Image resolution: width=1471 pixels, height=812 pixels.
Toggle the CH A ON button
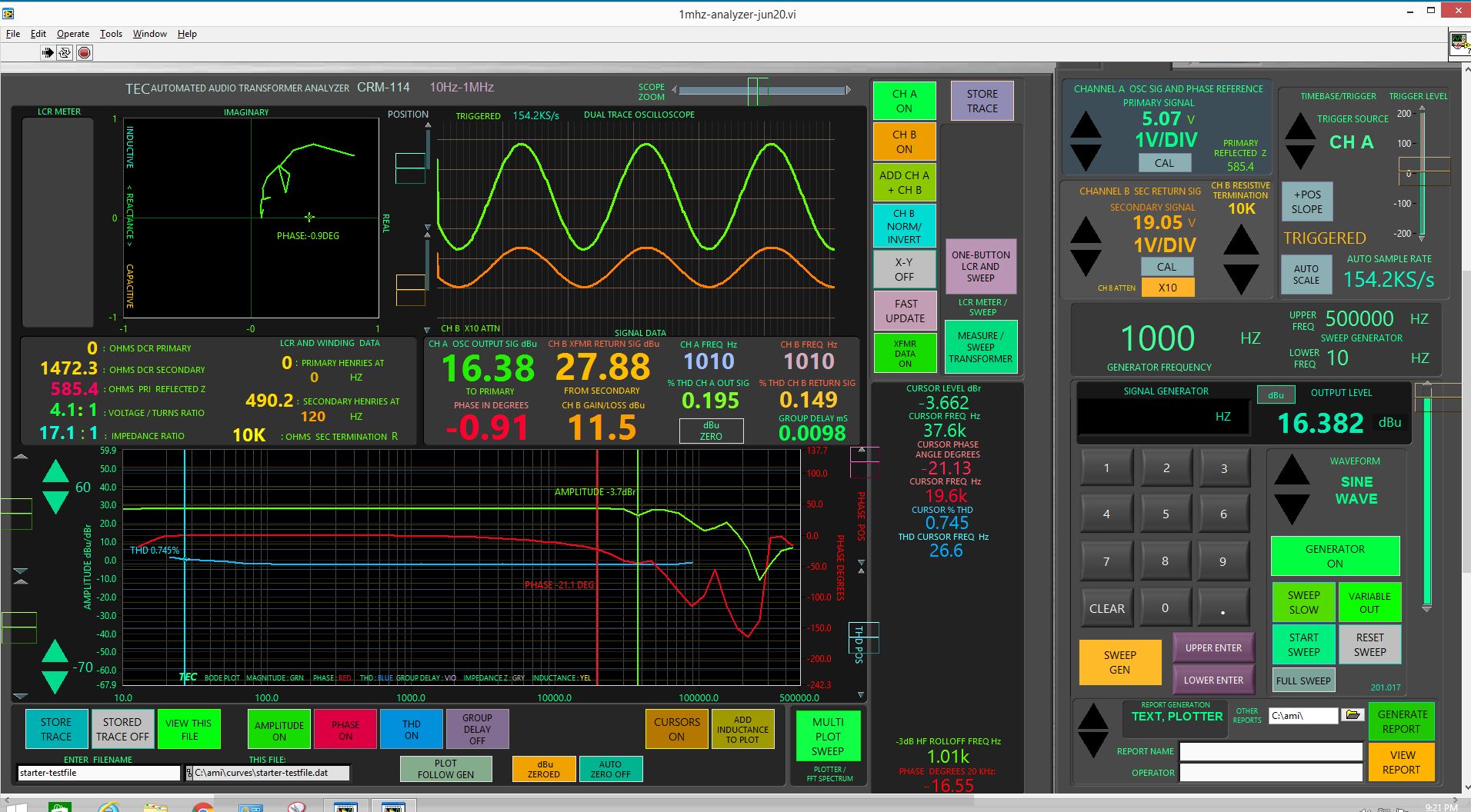point(905,101)
